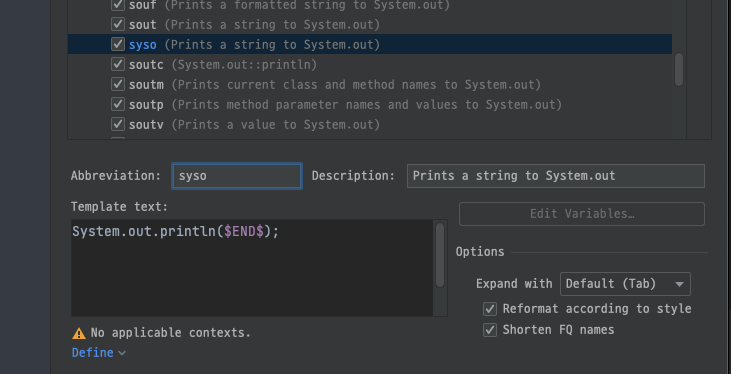Click the Template text scrollbar

440,255
